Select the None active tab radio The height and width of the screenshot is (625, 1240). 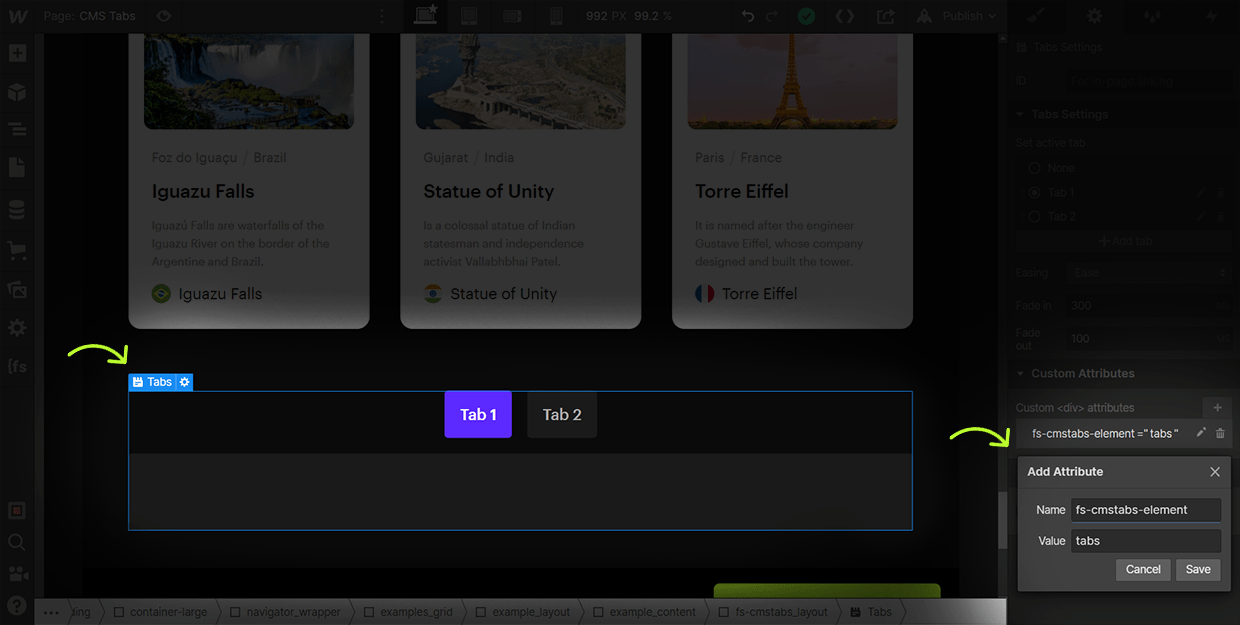pos(1035,168)
